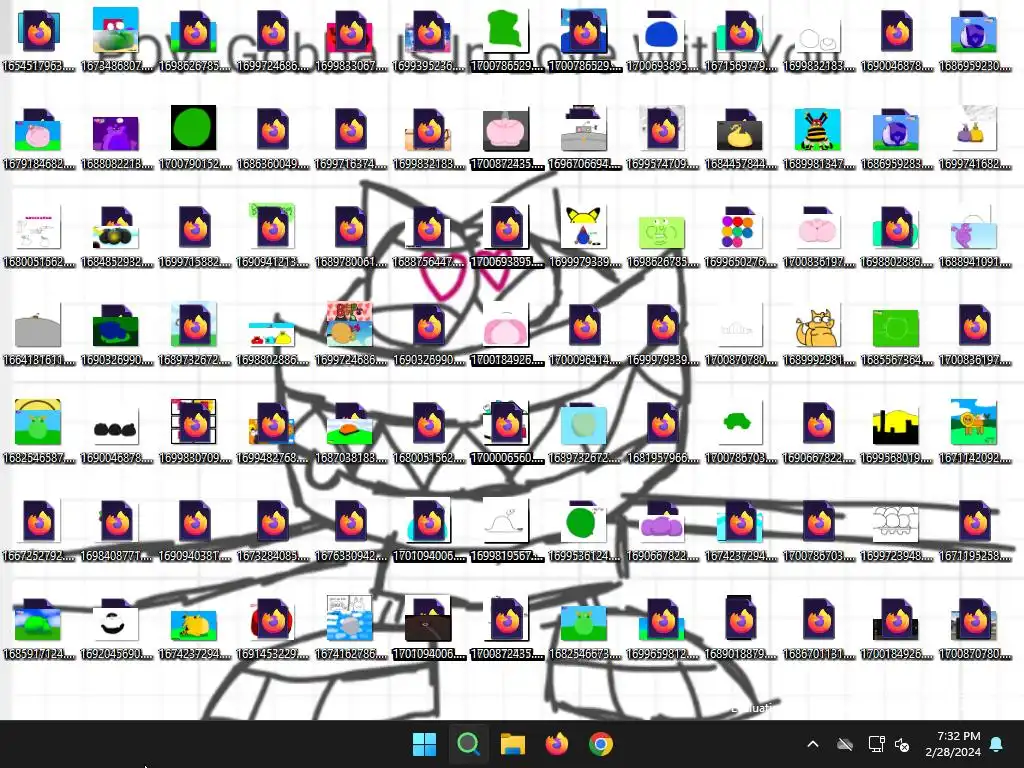Select the yellow duck thumbnail 1684457844

point(741,129)
